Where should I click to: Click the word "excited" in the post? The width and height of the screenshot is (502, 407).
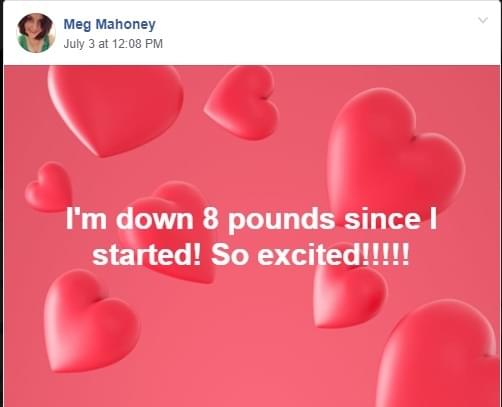[308, 255]
